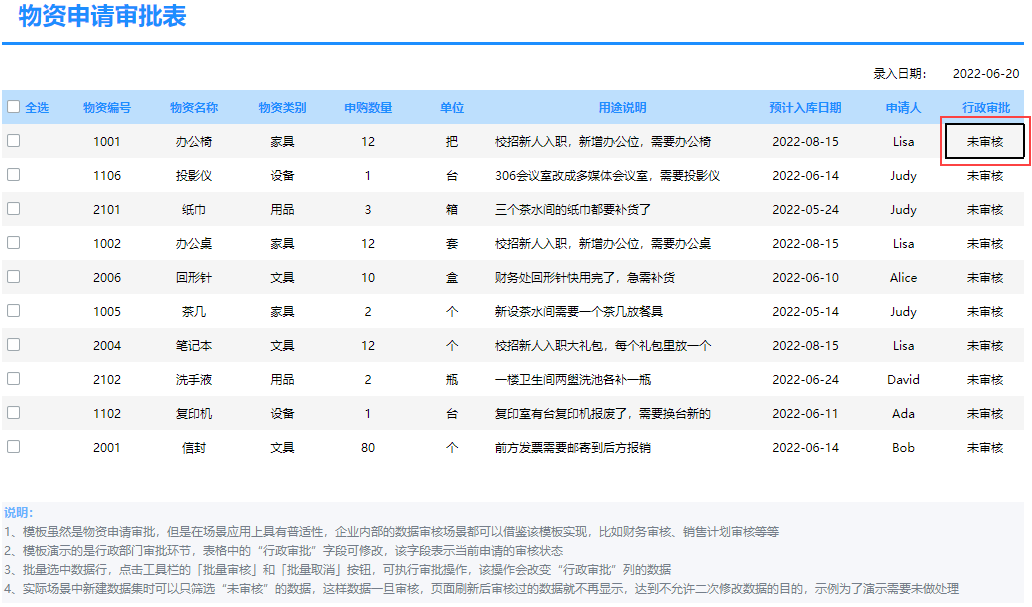Click the date 2022-06-10 cell
The image size is (1032, 607).
coord(805,278)
